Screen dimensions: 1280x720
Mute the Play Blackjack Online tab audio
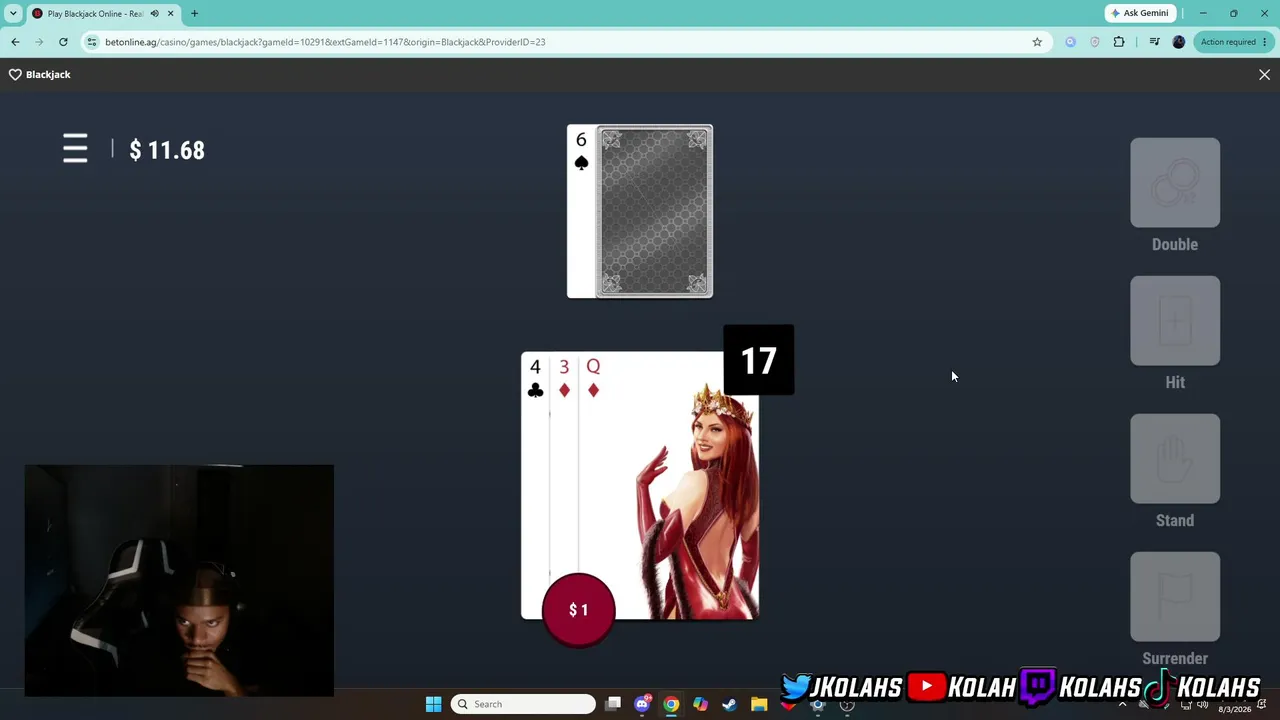(x=154, y=14)
